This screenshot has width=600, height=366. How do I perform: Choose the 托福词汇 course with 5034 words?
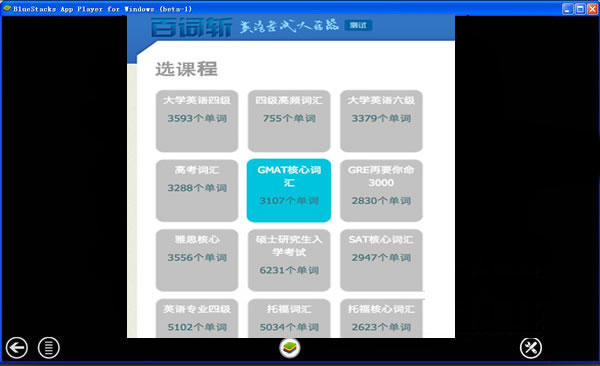pyautogui.click(x=289, y=319)
